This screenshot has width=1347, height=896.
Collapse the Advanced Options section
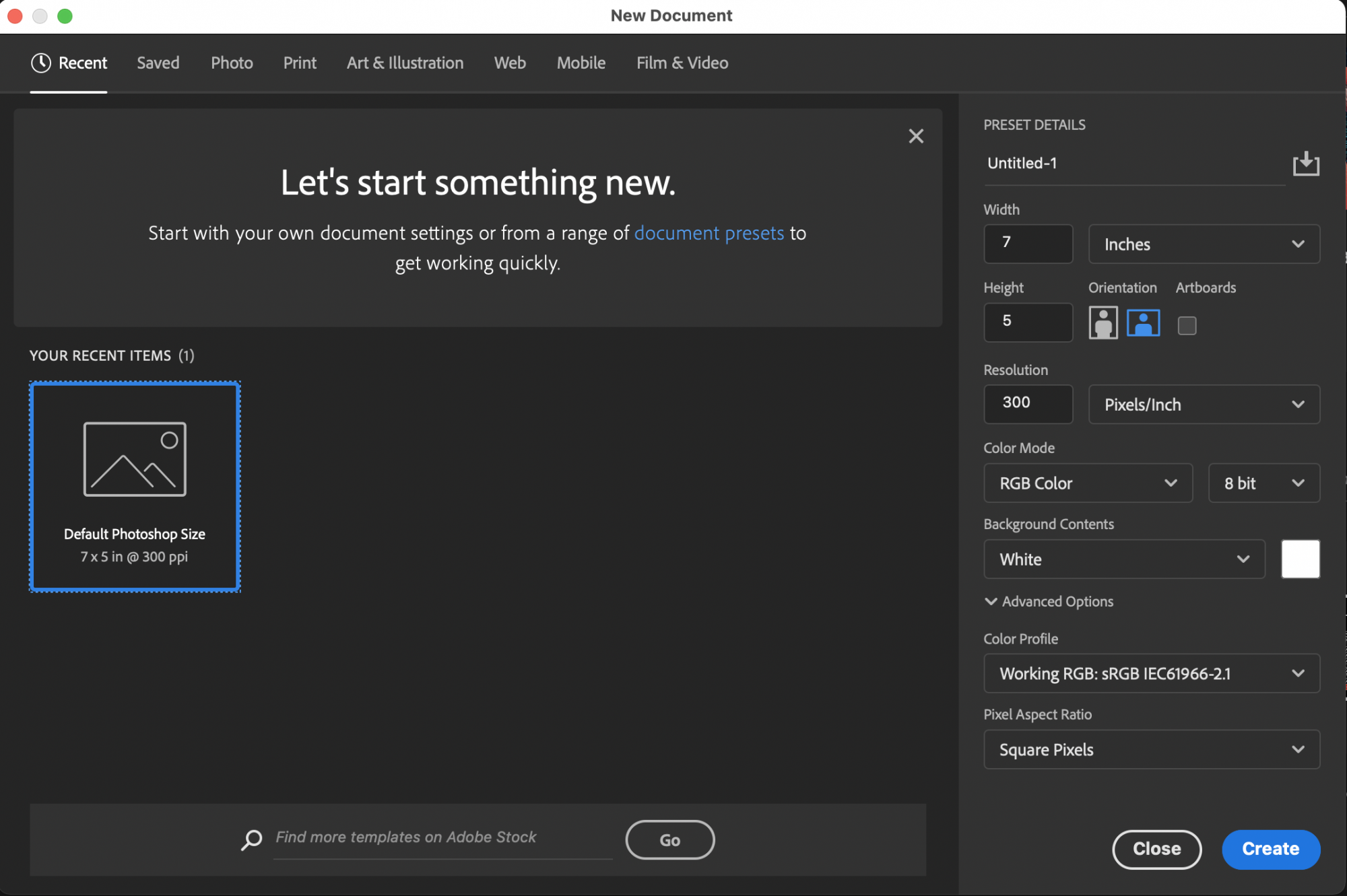[991, 601]
